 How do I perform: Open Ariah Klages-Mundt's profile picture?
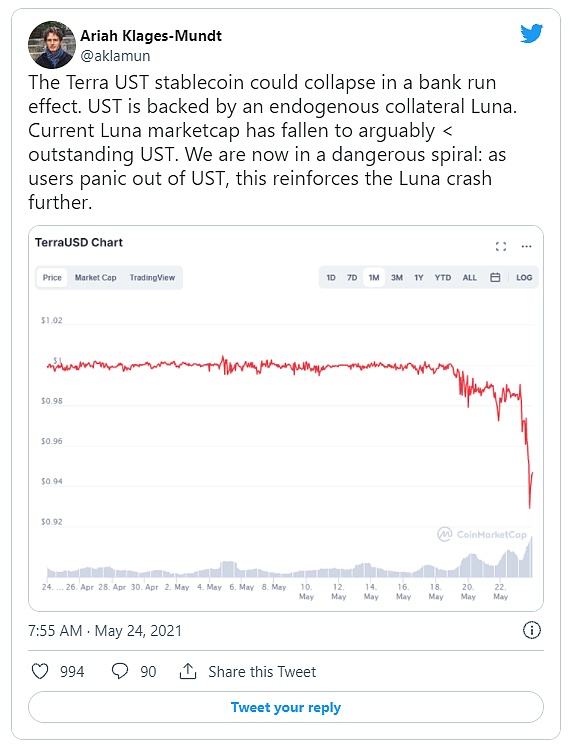click(52, 45)
